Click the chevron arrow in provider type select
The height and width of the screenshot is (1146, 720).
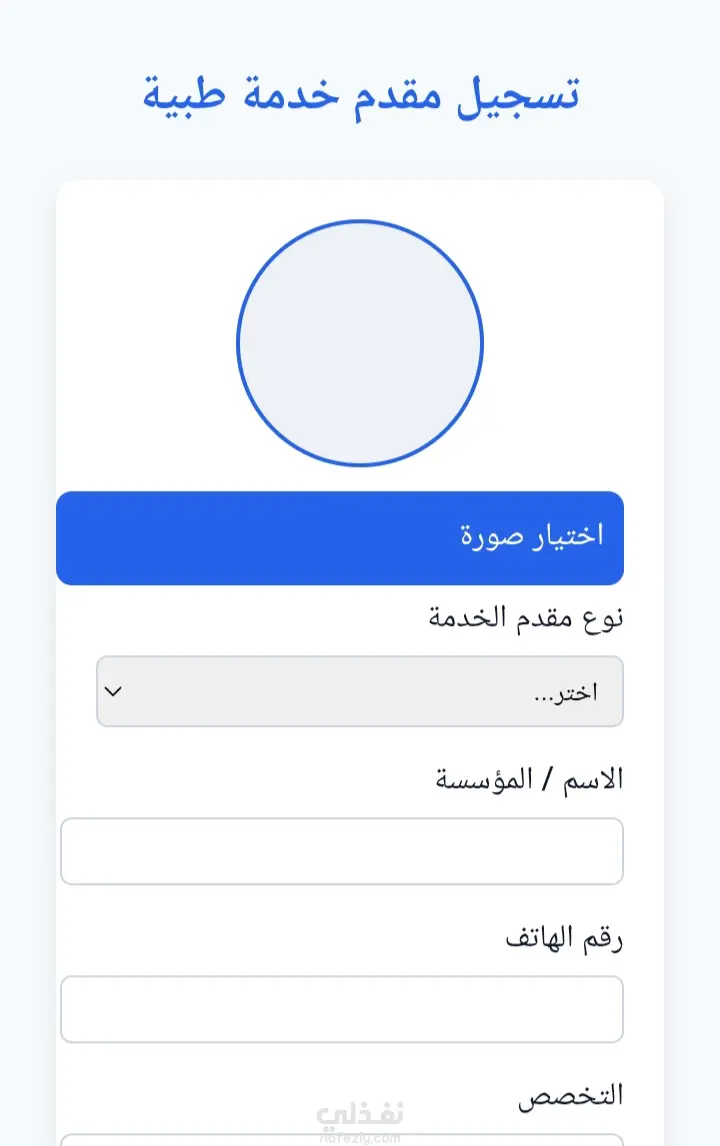click(x=113, y=691)
